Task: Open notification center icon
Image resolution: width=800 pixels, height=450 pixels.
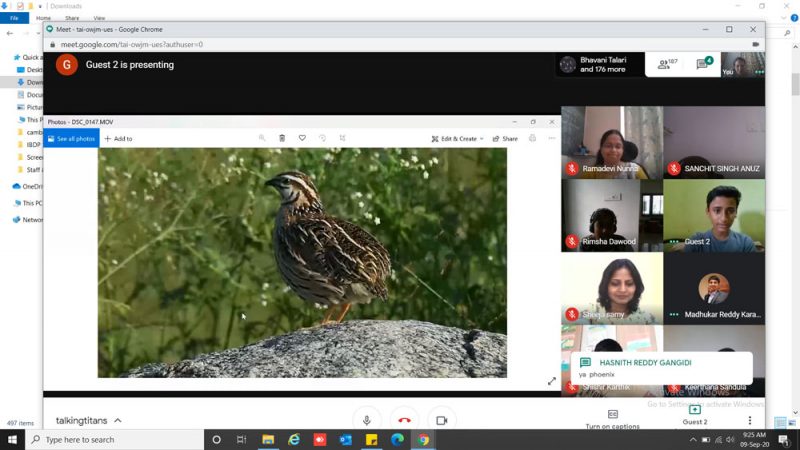Action: click(x=784, y=439)
